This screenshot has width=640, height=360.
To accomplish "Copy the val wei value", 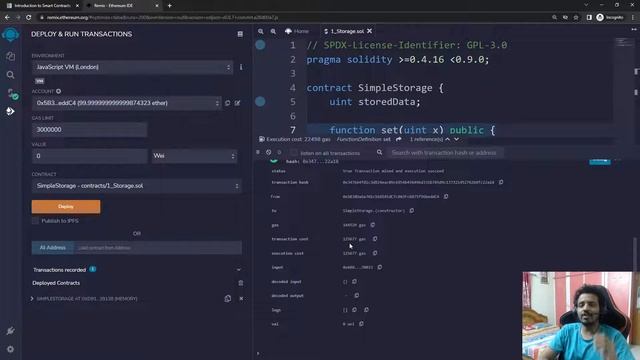I will coord(361,324).
